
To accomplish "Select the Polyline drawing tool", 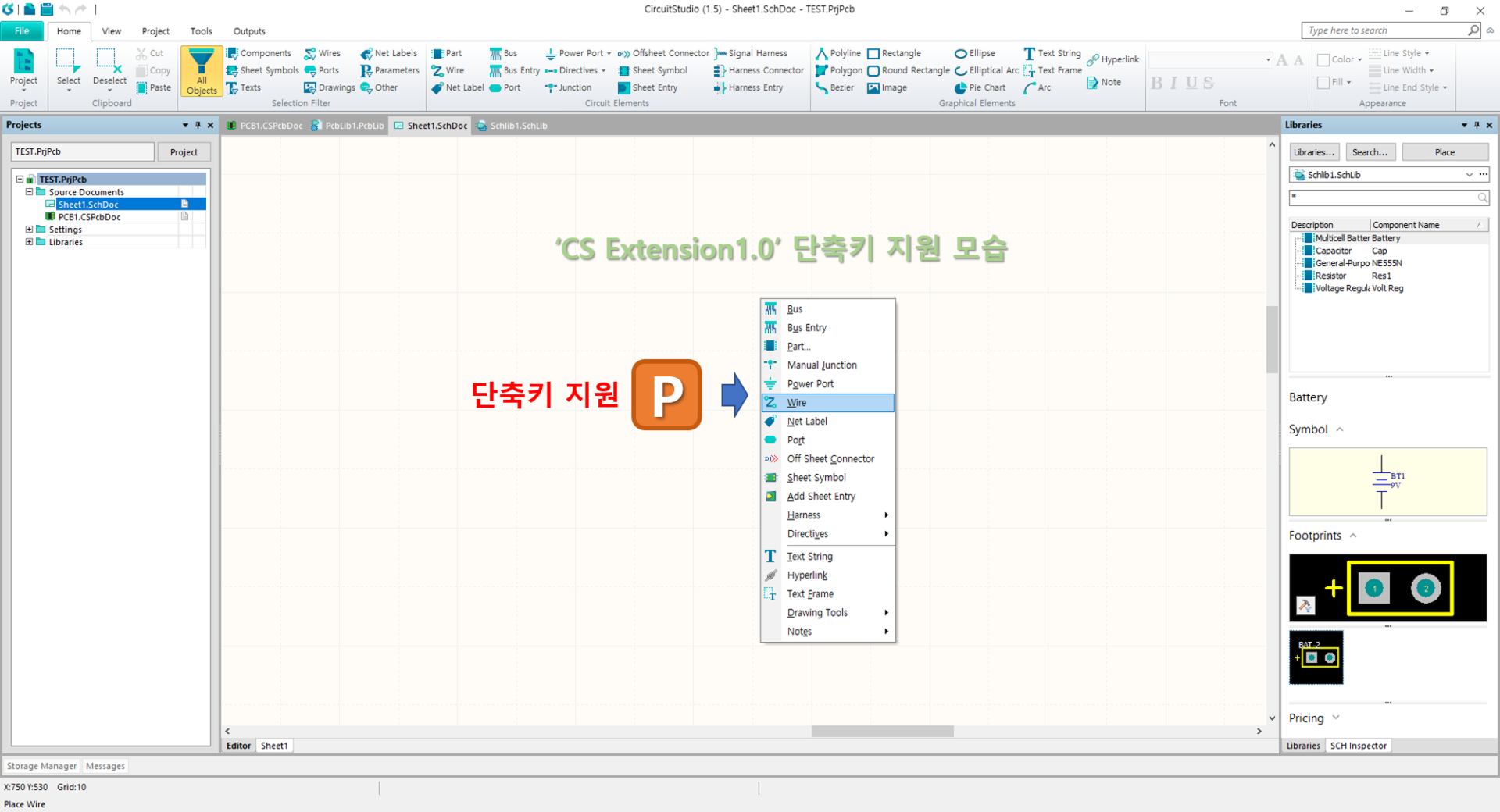I will (838, 53).
